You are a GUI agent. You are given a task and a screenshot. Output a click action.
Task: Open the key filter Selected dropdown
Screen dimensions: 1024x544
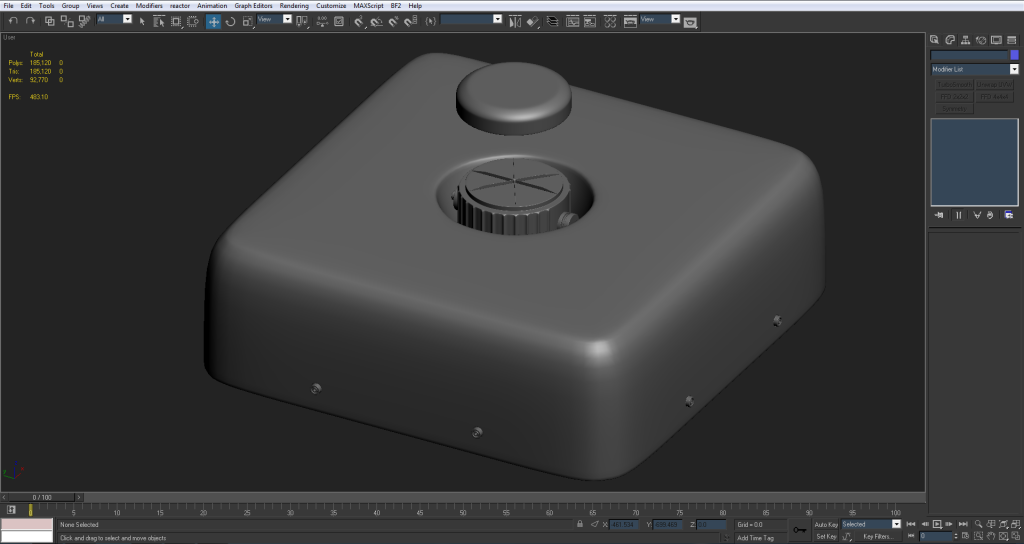click(896, 524)
